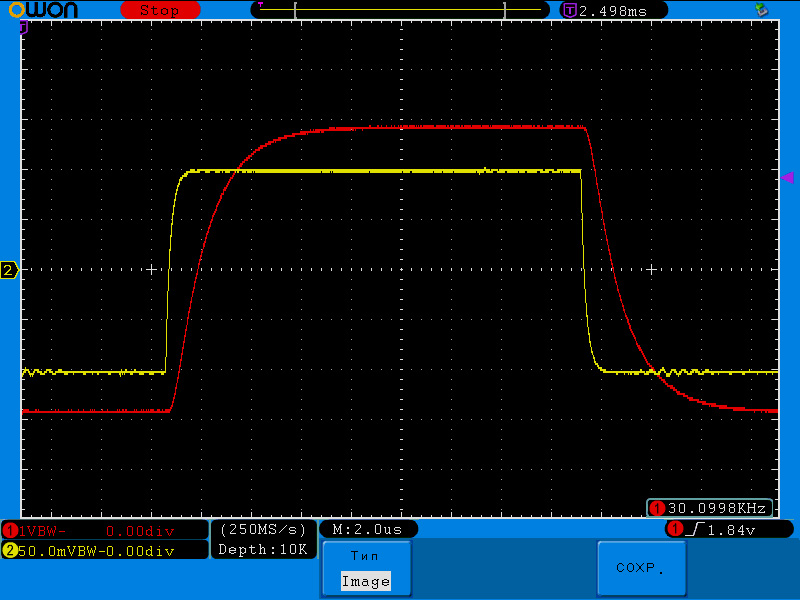The height and width of the screenshot is (600, 800).
Task: Click the СОХР. save button
Action: point(641,568)
